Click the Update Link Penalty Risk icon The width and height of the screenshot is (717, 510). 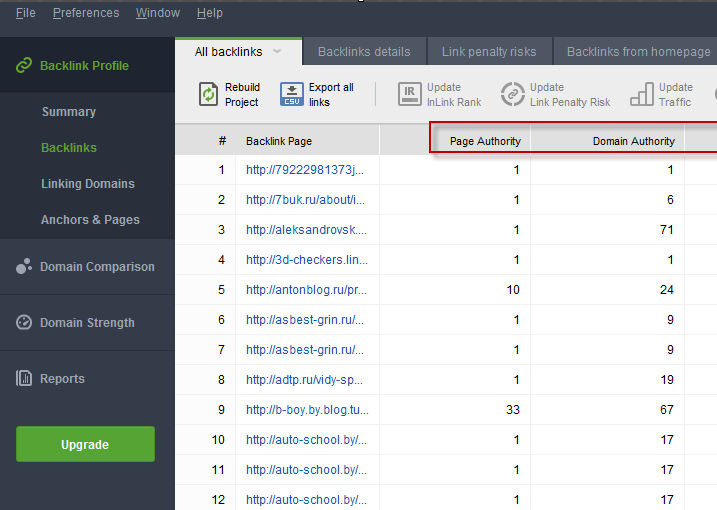click(x=513, y=94)
